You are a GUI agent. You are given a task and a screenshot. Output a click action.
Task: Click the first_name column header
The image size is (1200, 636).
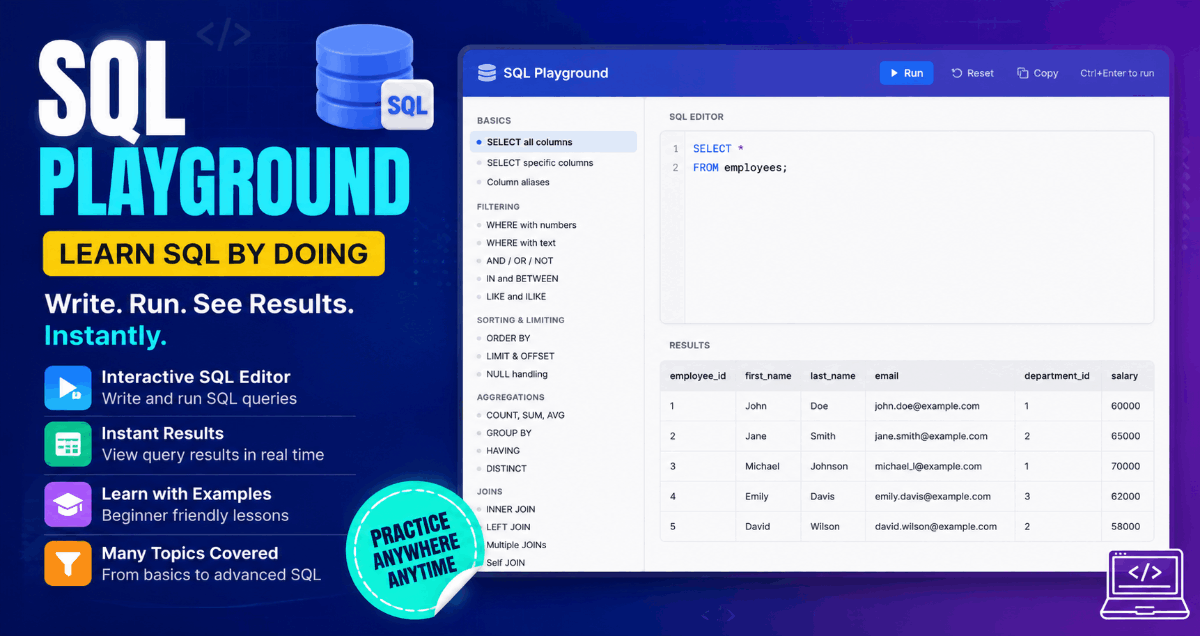[x=768, y=376]
